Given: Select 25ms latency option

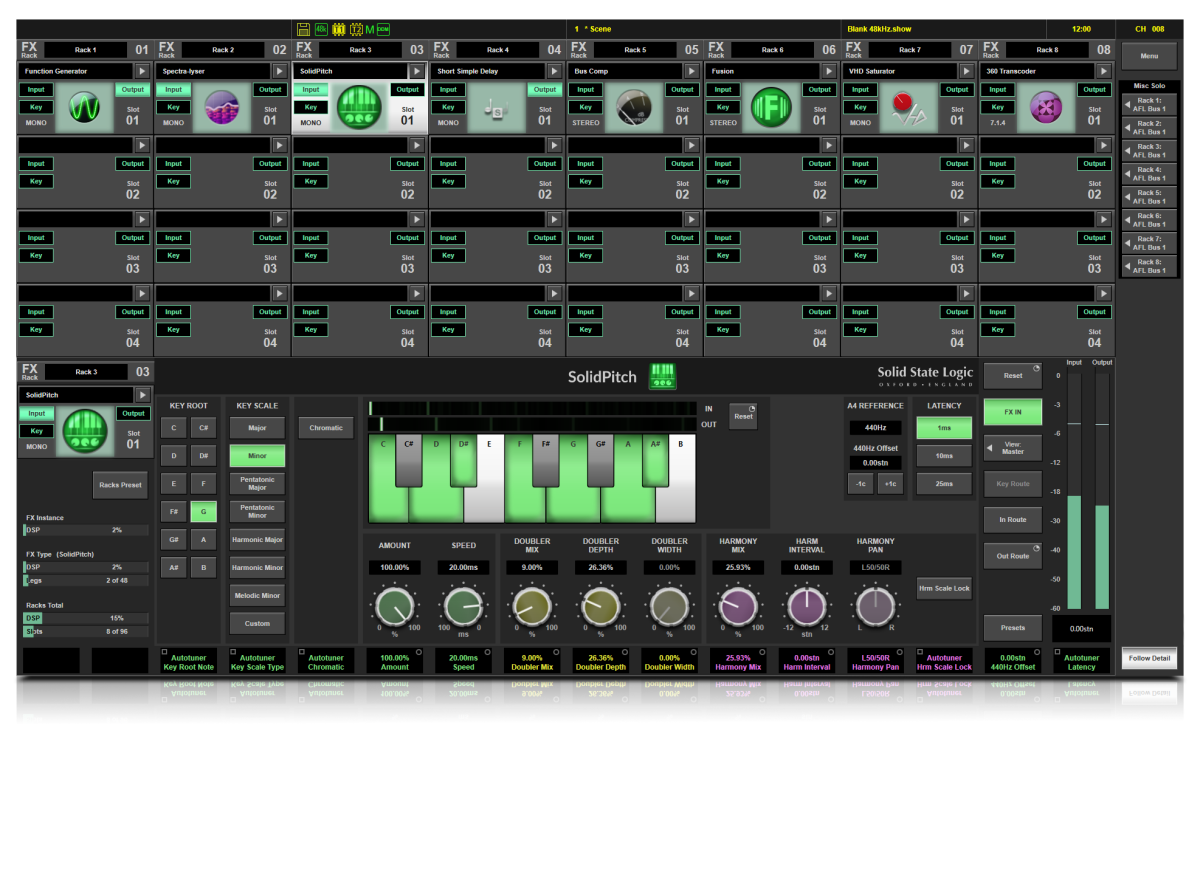Looking at the screenshot, I should pos(944,483).
